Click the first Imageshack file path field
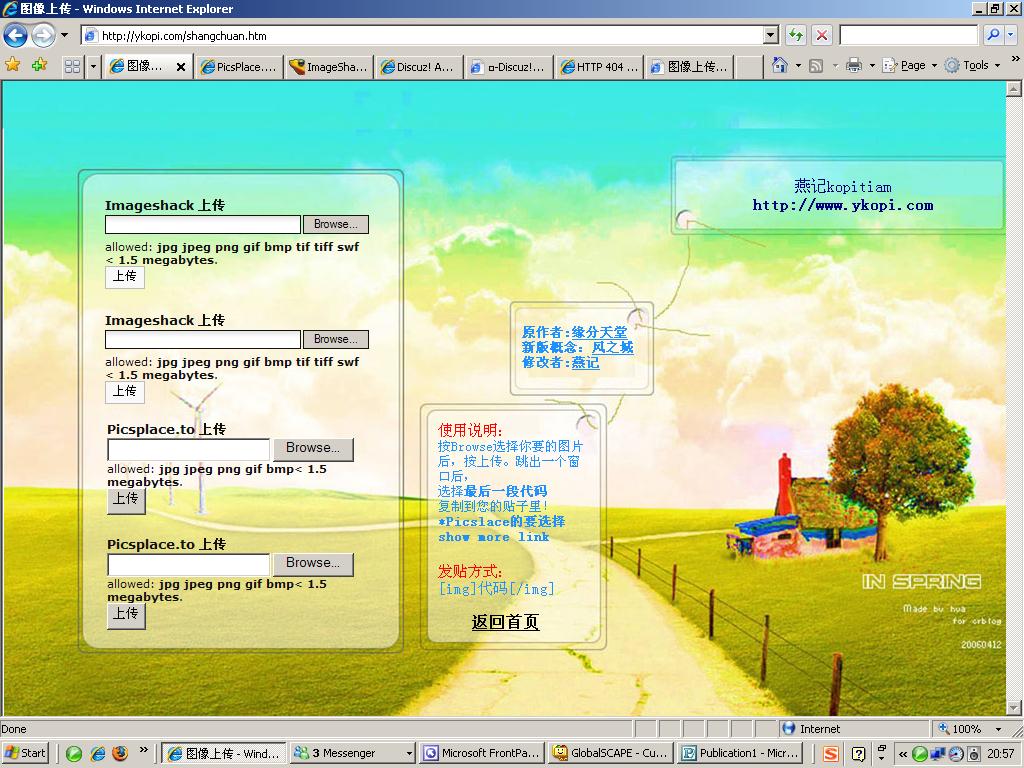Viewport: 1024px width, 768px height. tap(203, 225)
